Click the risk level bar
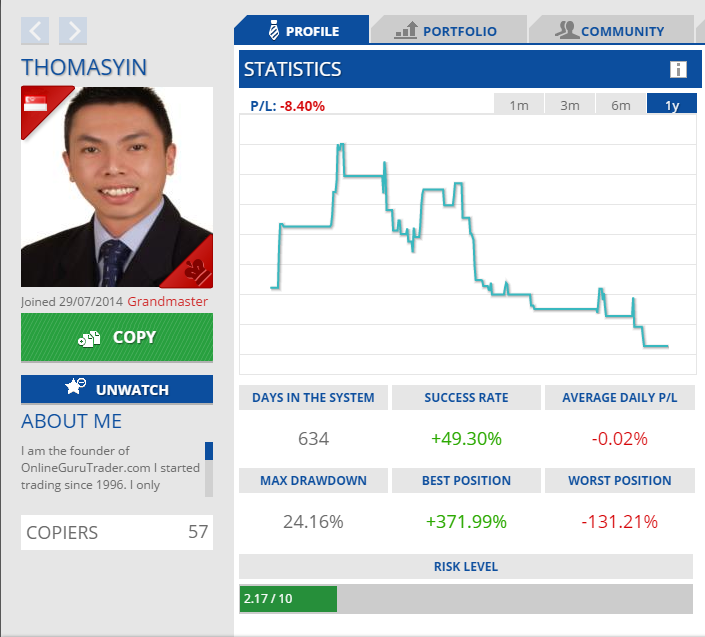The height and width of the screenshot is (637, 705). point(466,599)
